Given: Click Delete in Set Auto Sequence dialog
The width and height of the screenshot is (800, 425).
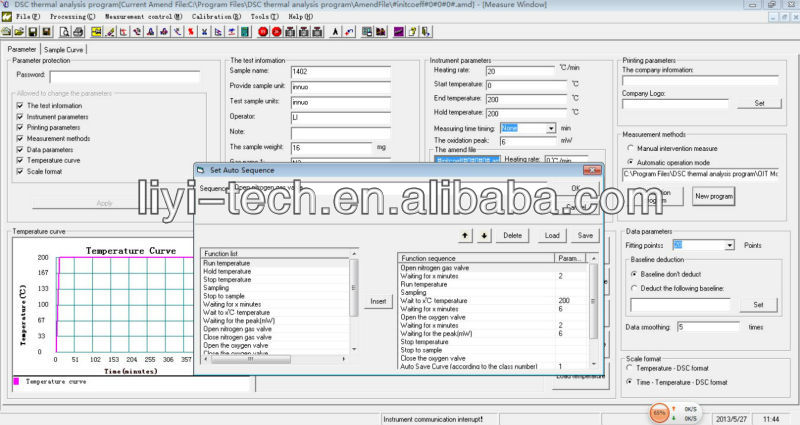Looking at the screenshot, I should point(512,235).
